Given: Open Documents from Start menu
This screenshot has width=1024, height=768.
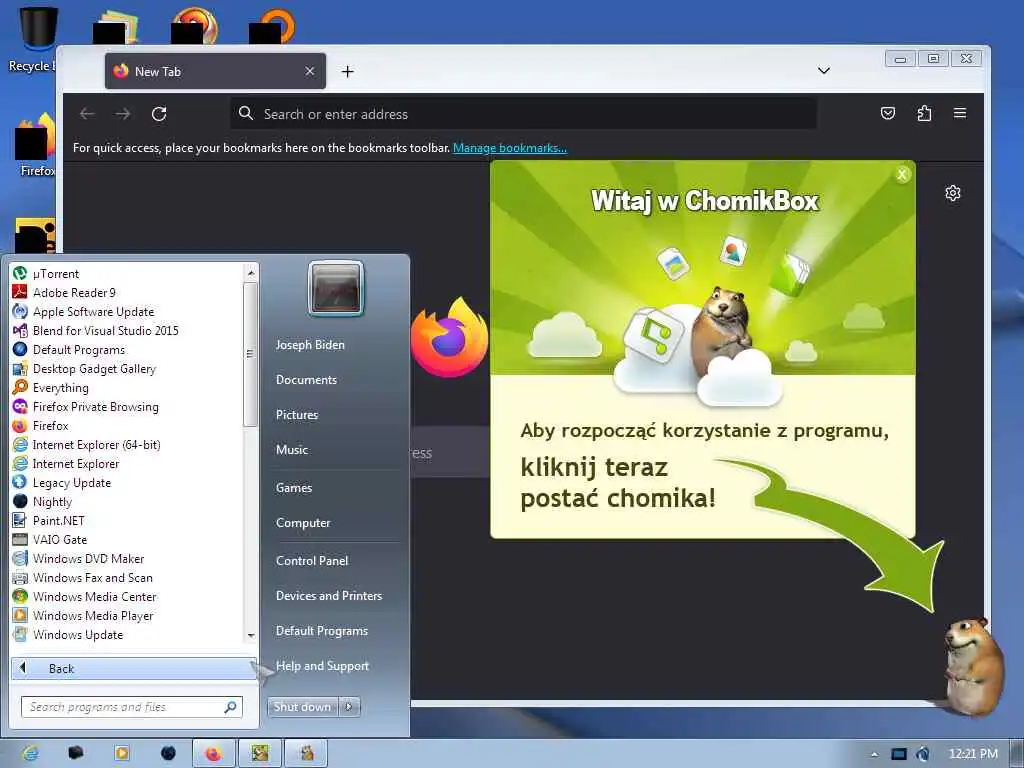Looking at the screenshot, I should click(306, 380).
